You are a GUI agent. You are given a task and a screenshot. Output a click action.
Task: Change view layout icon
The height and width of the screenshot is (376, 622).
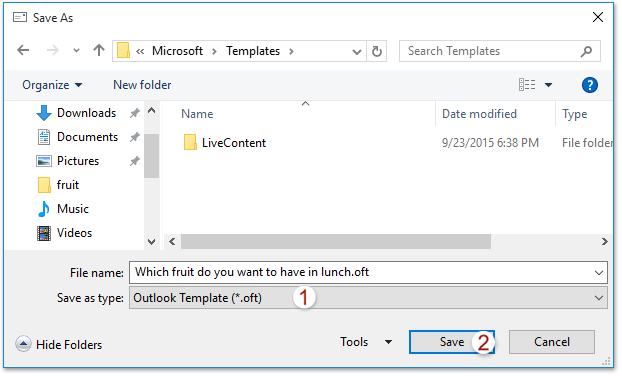[527, 84]
